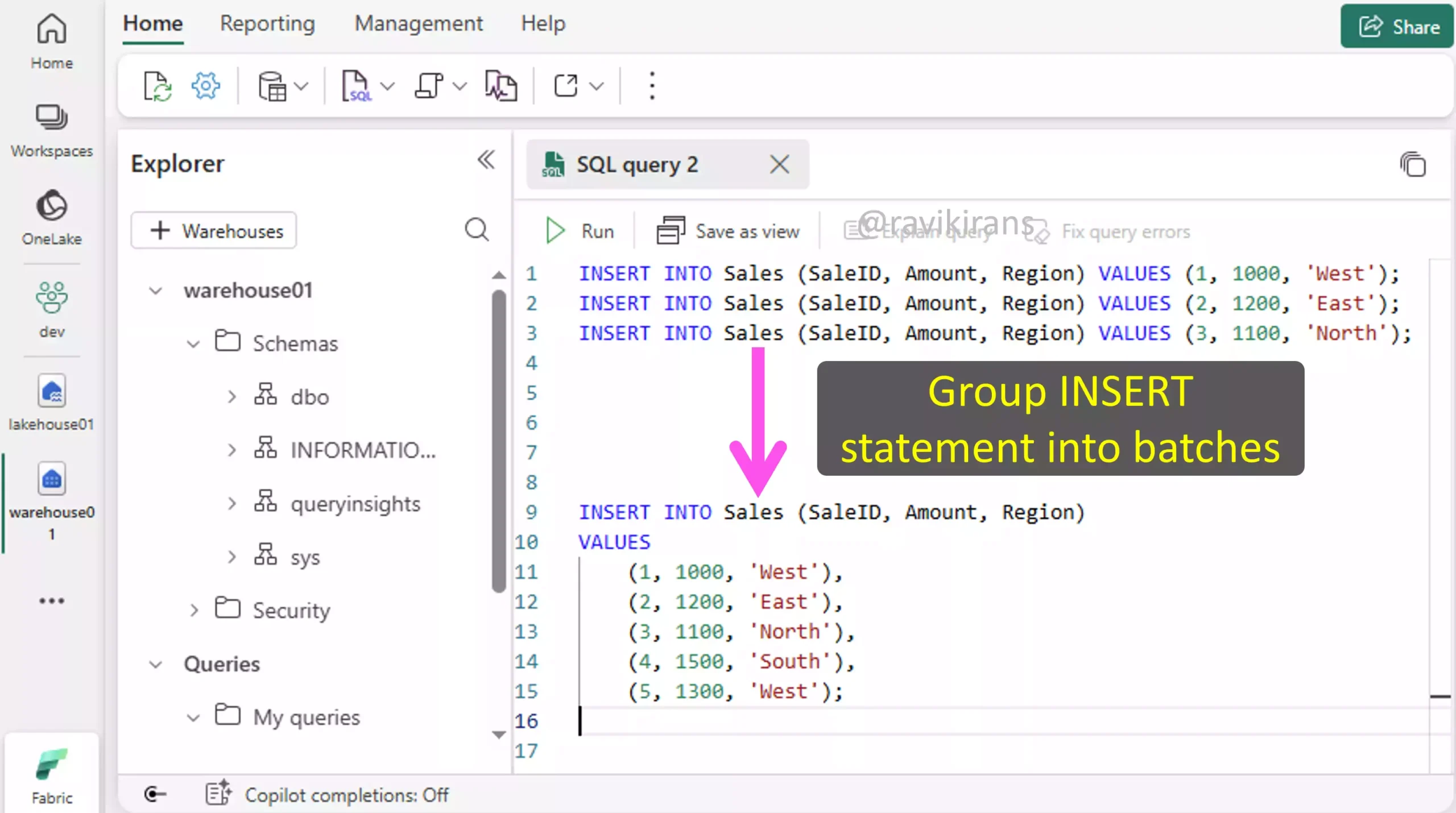The width and height of the screenshot is (1456, 813).
Task: Click VALUES keyword on line 10
Action: tap(614, 542)
